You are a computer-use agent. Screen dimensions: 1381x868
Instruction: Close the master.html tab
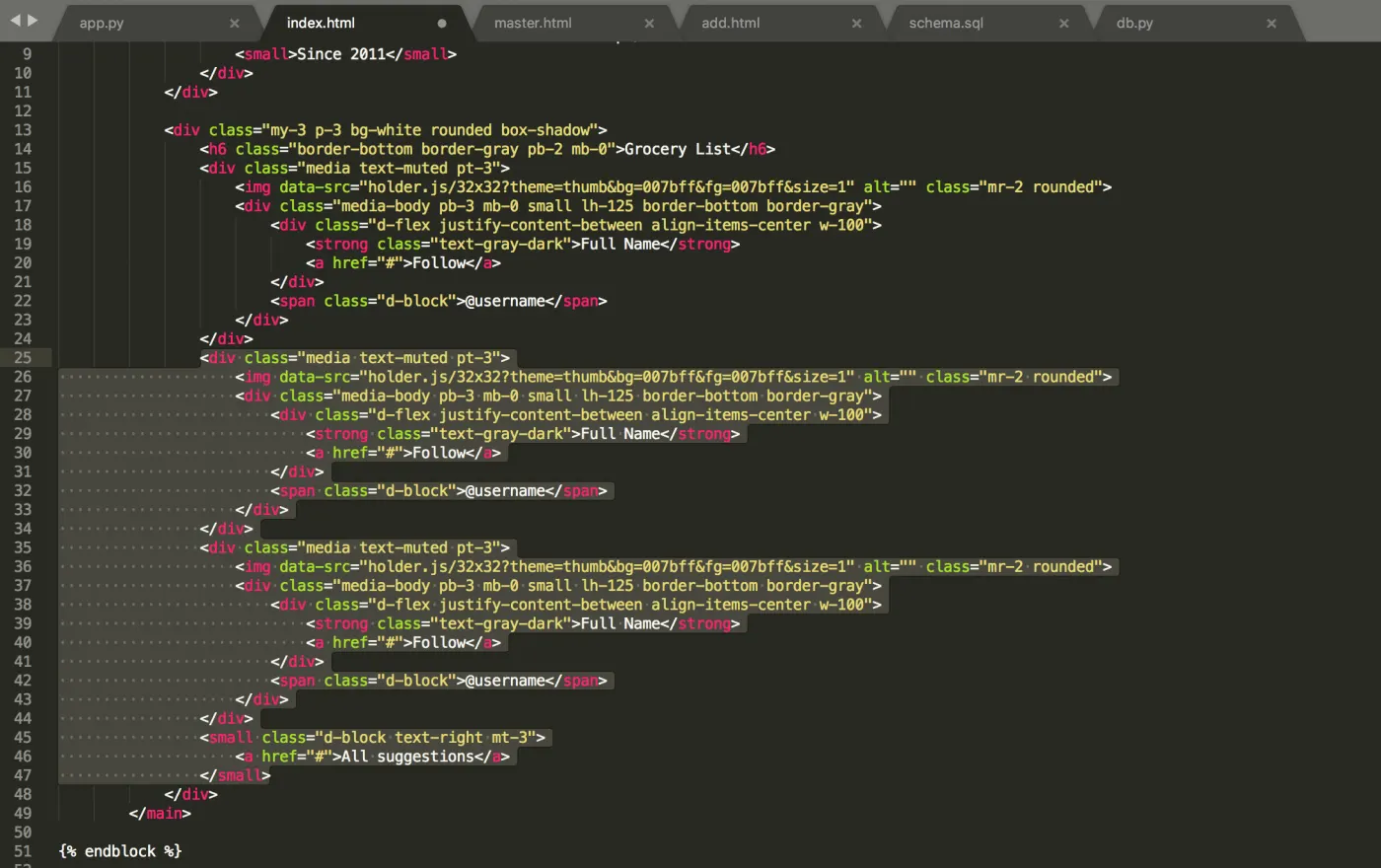(649, 23)
